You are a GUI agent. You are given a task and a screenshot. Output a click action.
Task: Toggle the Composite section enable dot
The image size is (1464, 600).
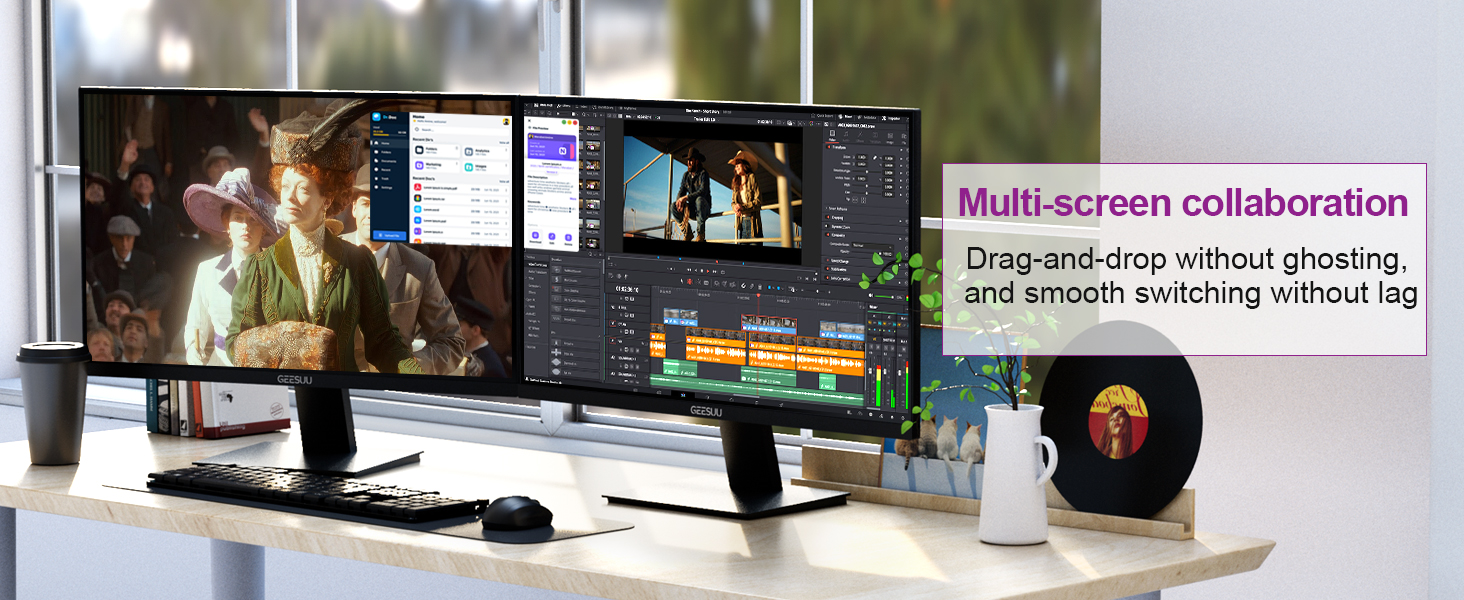[828, 236]
